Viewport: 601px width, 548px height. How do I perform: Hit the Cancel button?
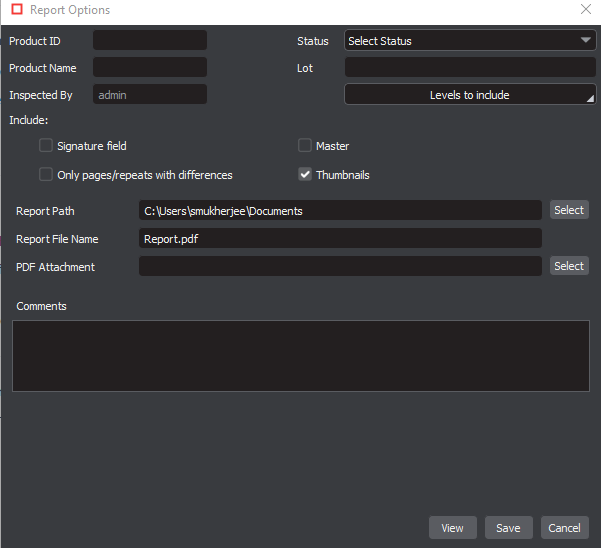[x=564, y=528]
